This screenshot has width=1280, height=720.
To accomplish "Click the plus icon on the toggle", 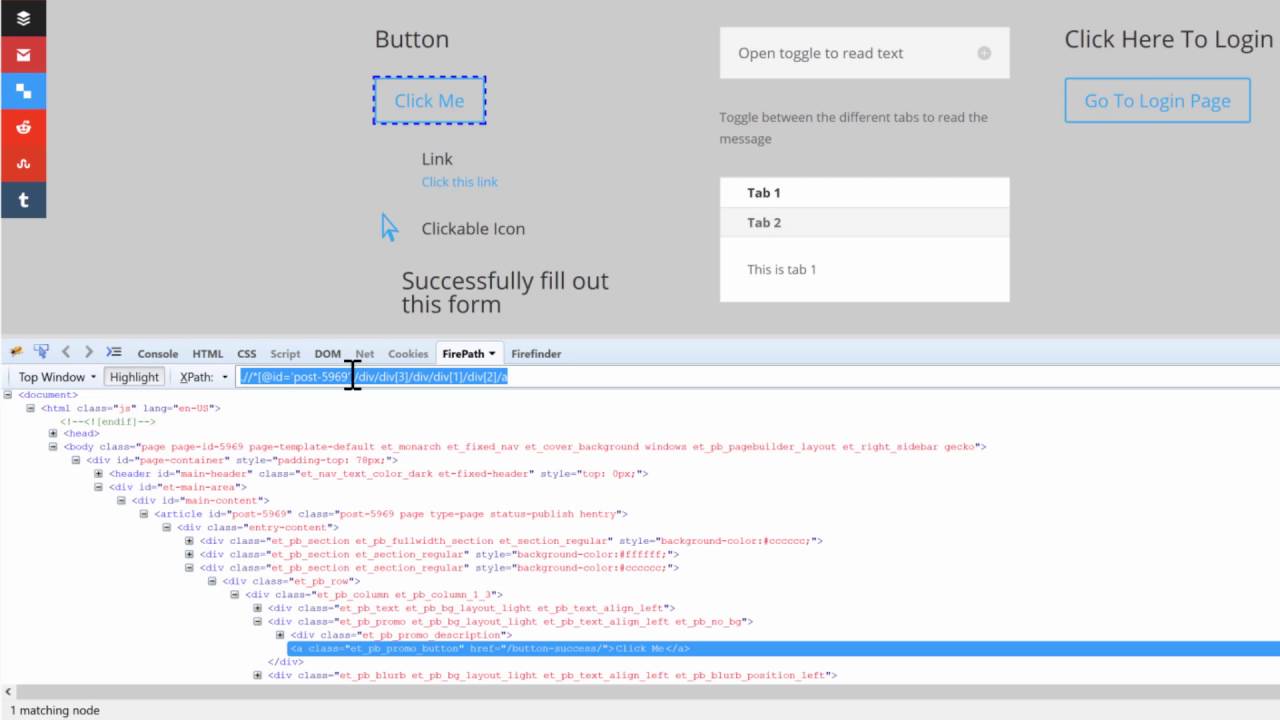I will pyautogui.click(x=984, y=53).
